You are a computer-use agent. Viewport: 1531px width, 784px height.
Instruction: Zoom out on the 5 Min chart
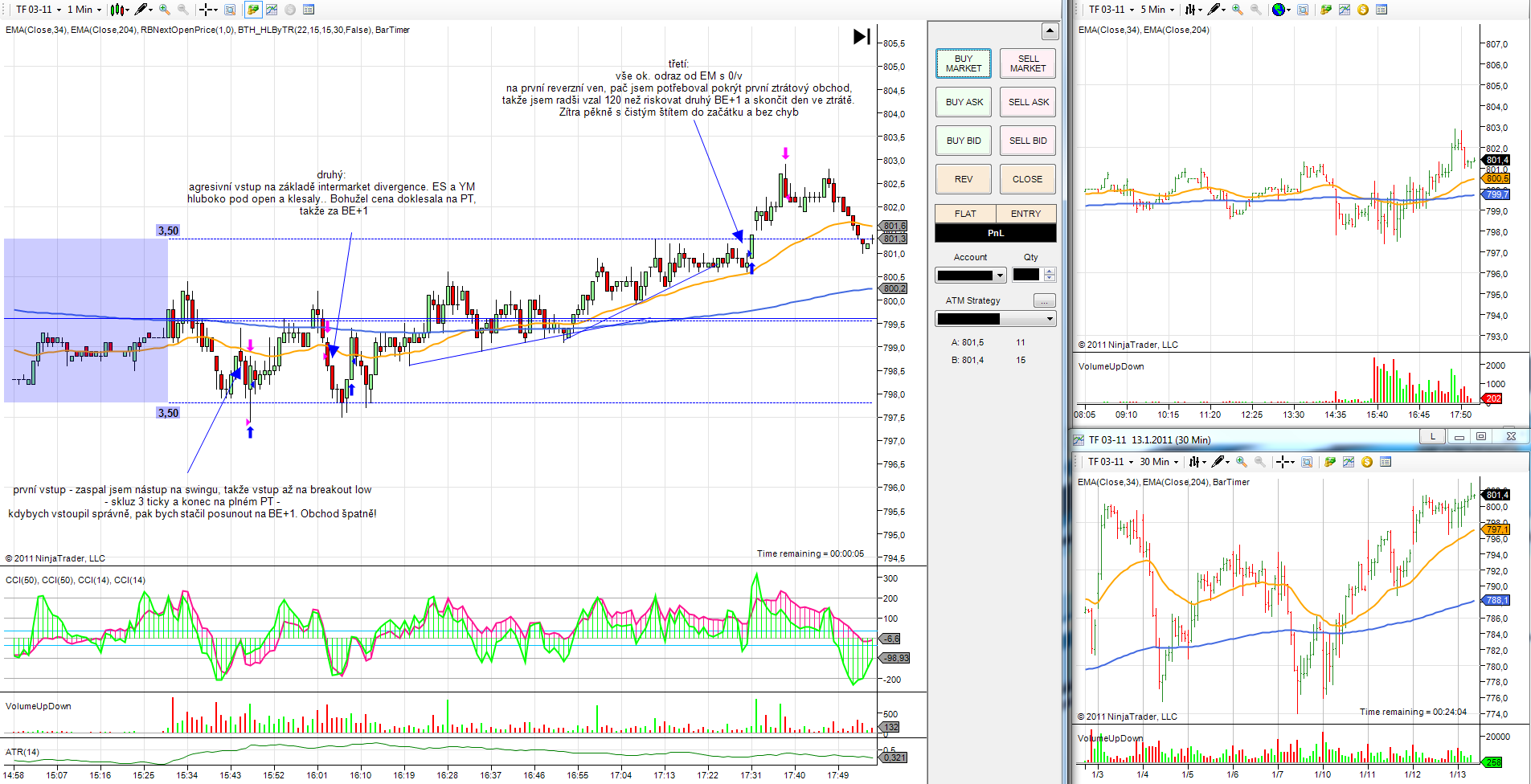[x=1256, y=10]
